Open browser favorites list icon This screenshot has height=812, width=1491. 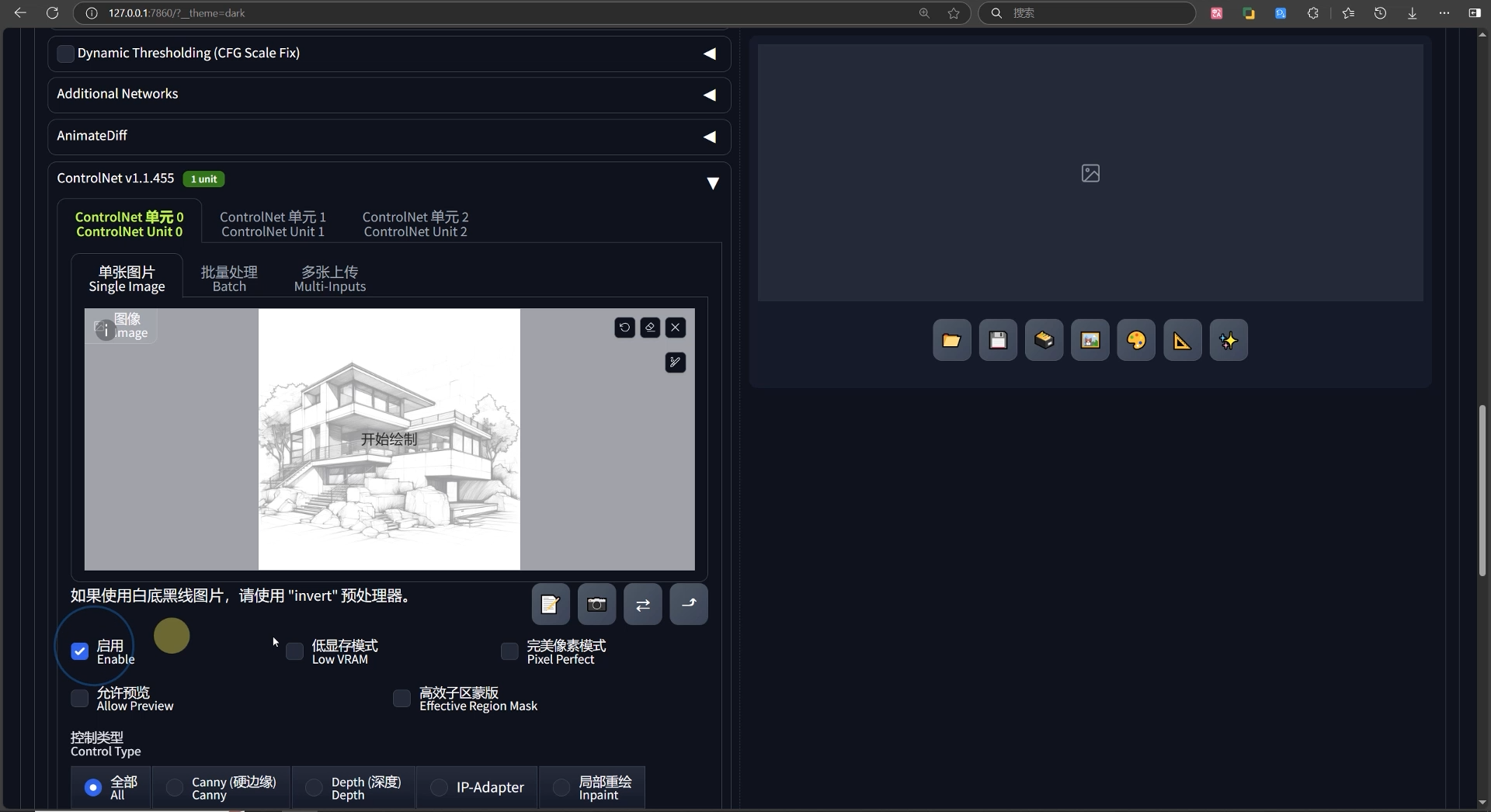(1348, 13)
